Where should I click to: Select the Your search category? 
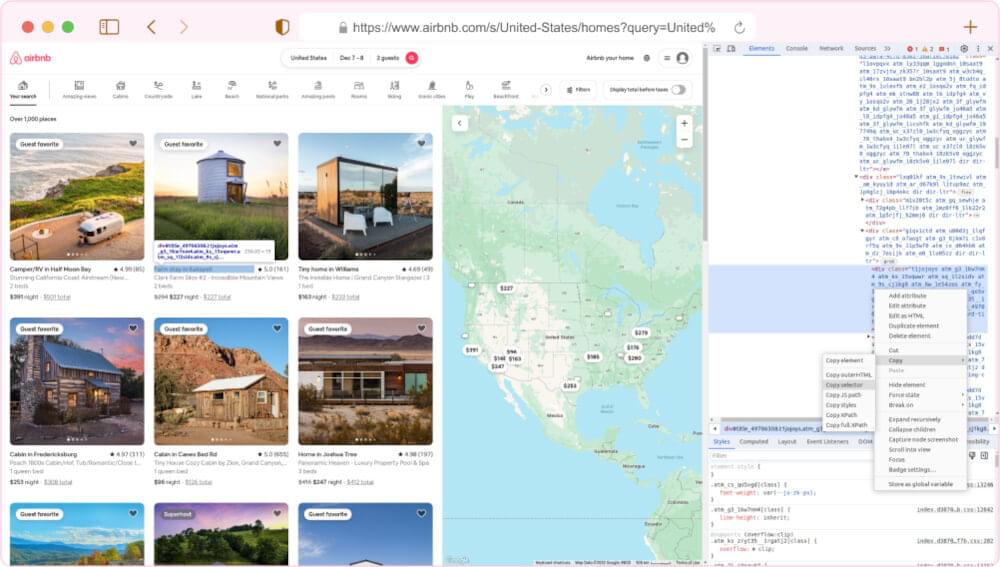coord(23,90)
